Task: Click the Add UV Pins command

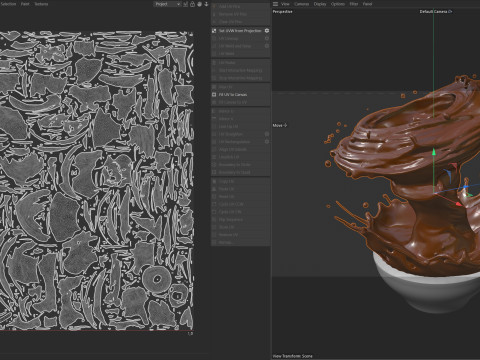Action: click(x=229, y=7)
